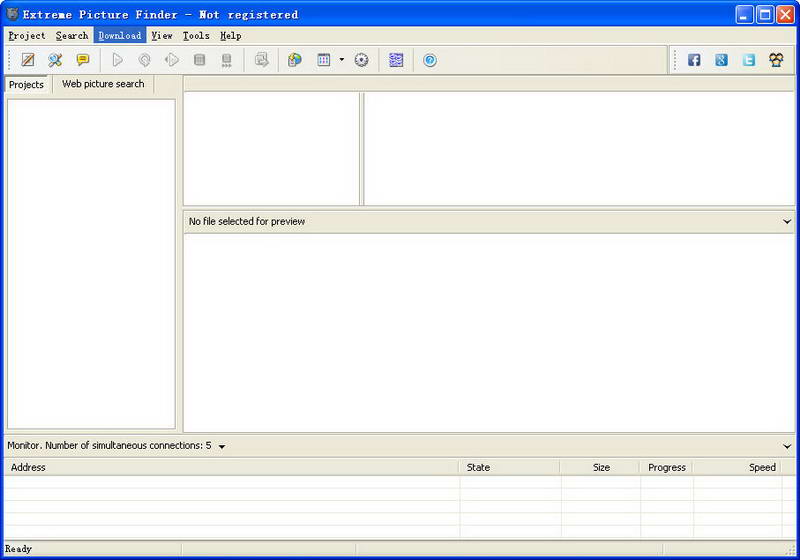Click the thumbnail grid view icon
This screenshot has width=800, height=560.
click(324, 60)
